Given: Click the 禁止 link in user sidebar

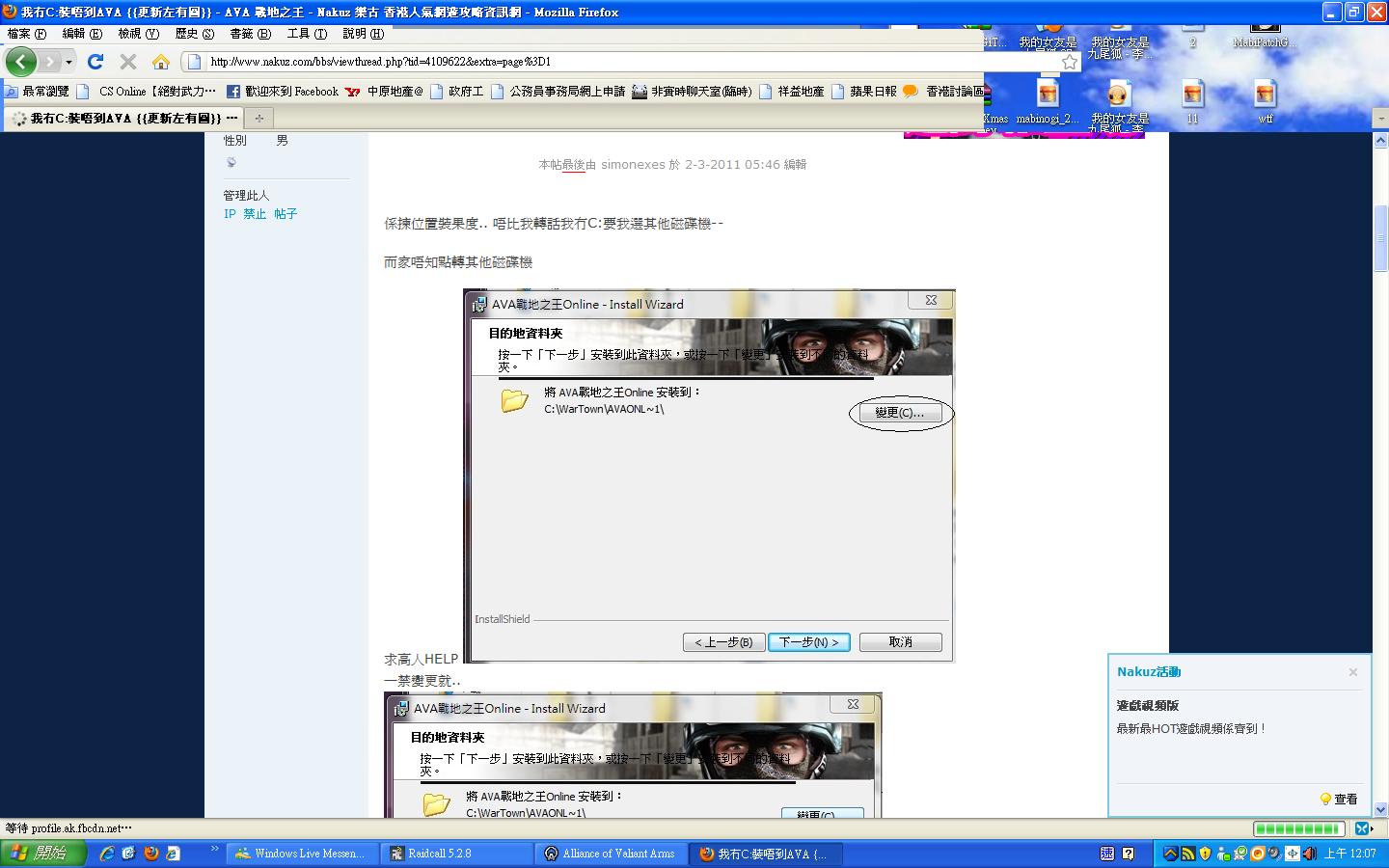Looking at the screenshot, I should 255,214.
